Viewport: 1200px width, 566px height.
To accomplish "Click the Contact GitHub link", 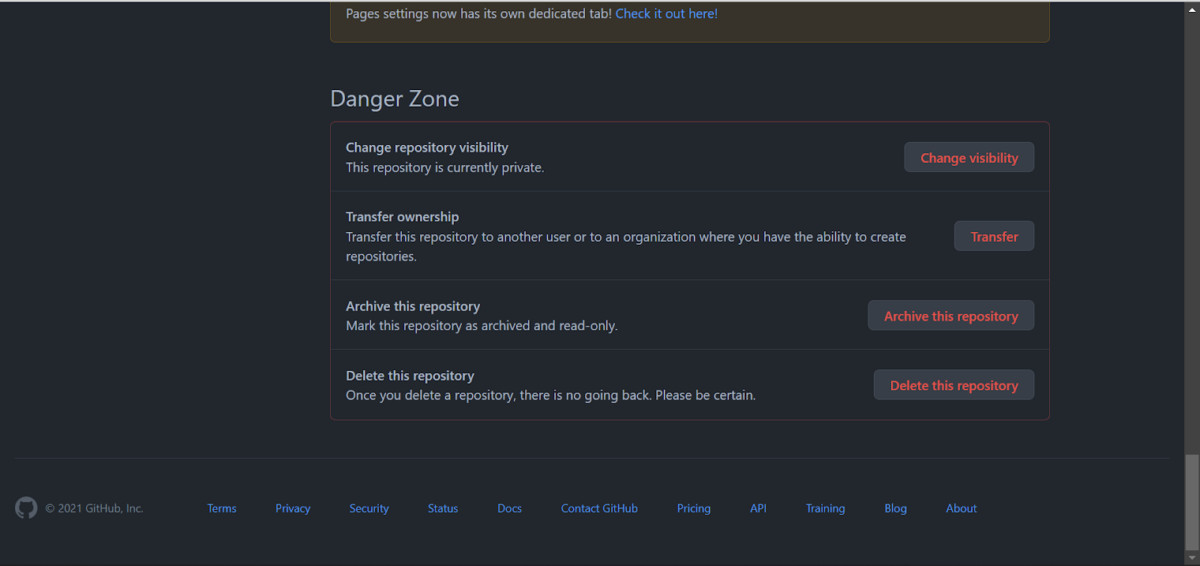I will pyautogui.click(x=599, y=508).
